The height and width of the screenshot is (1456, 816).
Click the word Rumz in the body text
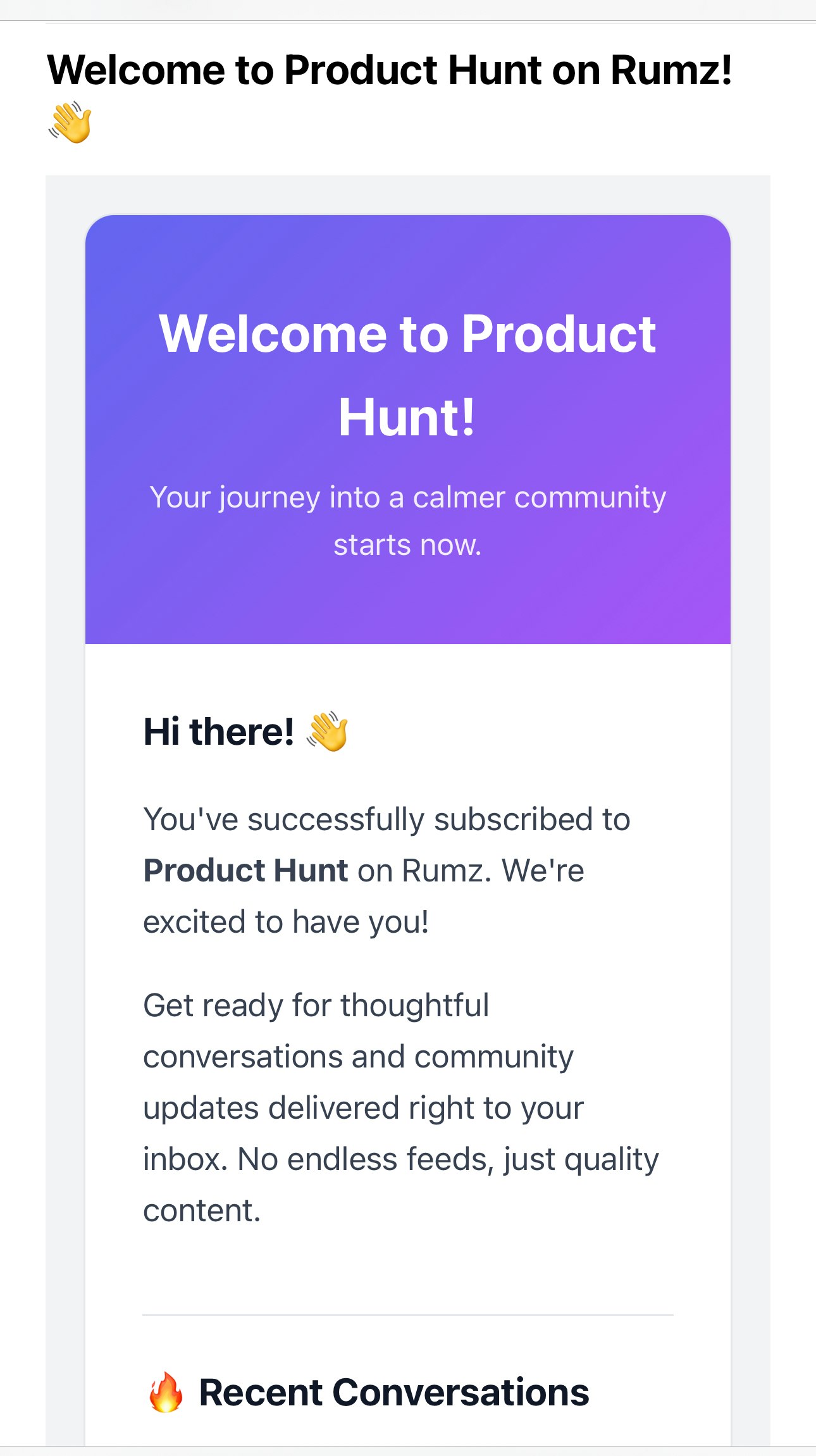[447, 871]
